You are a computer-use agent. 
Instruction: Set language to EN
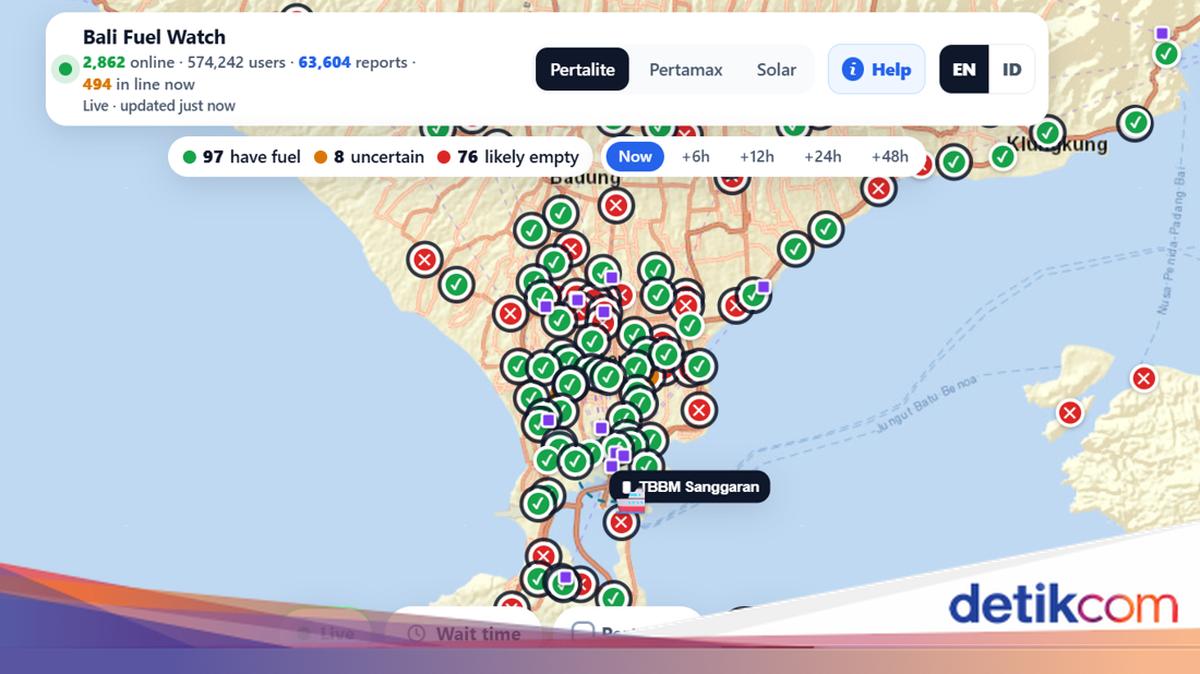pyautogui.click(x=964, y=70)
